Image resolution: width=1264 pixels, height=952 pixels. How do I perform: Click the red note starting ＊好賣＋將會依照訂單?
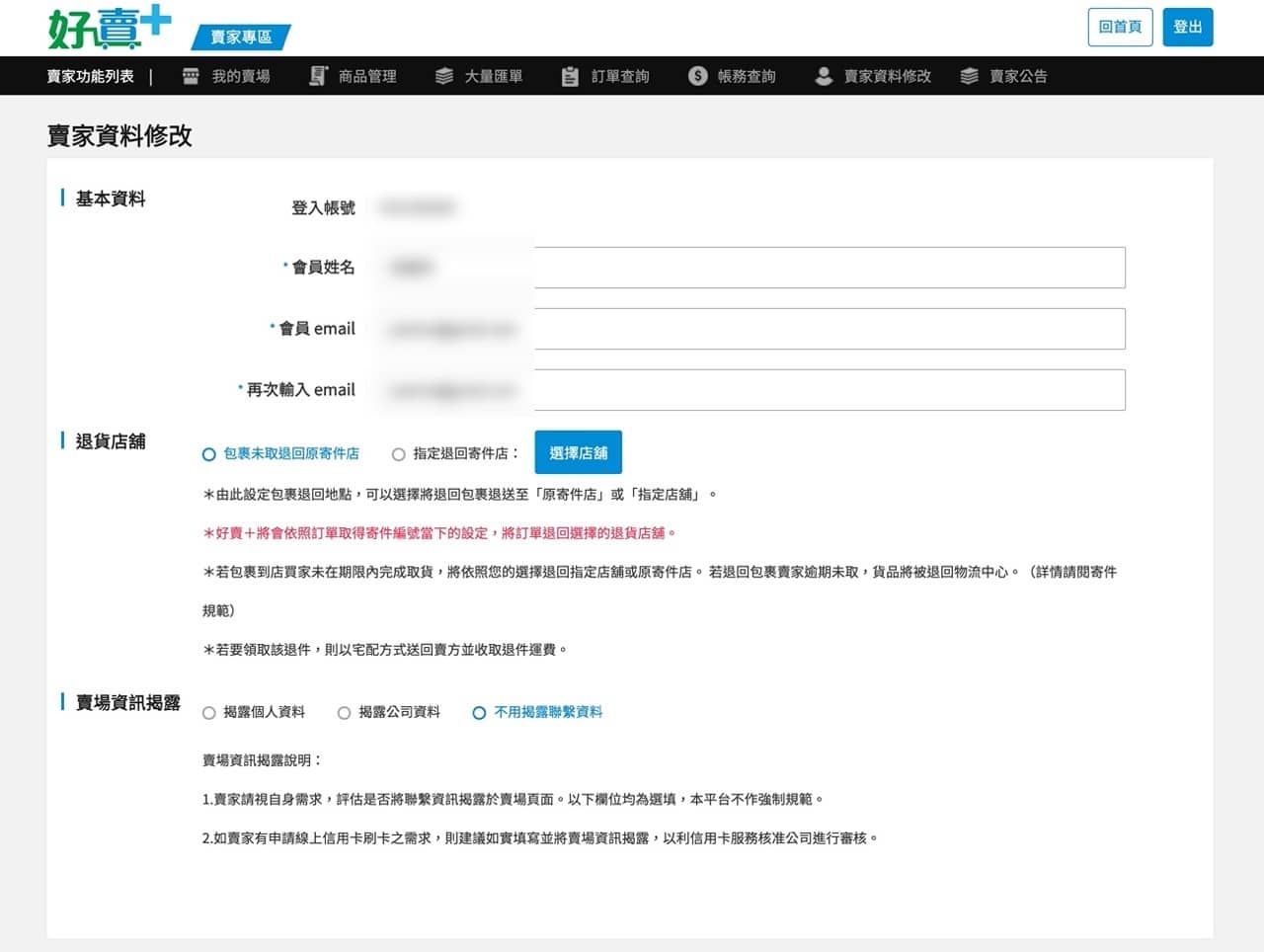(439, 533)
